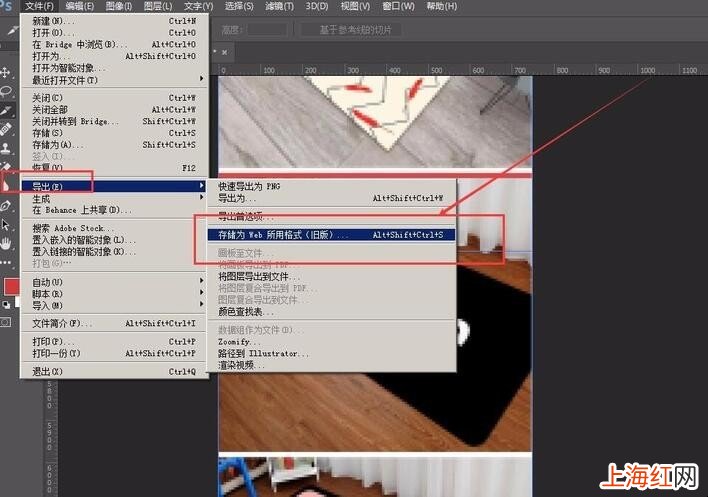This screenshot has height=497, width=708.
Task: Reset default foreground background colors icon
Action: tap(6, 306)
